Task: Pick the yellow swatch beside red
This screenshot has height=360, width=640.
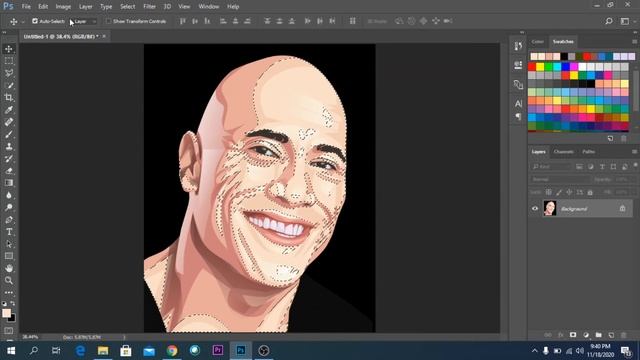Action: pyautogui.click(x=540, y=67)
